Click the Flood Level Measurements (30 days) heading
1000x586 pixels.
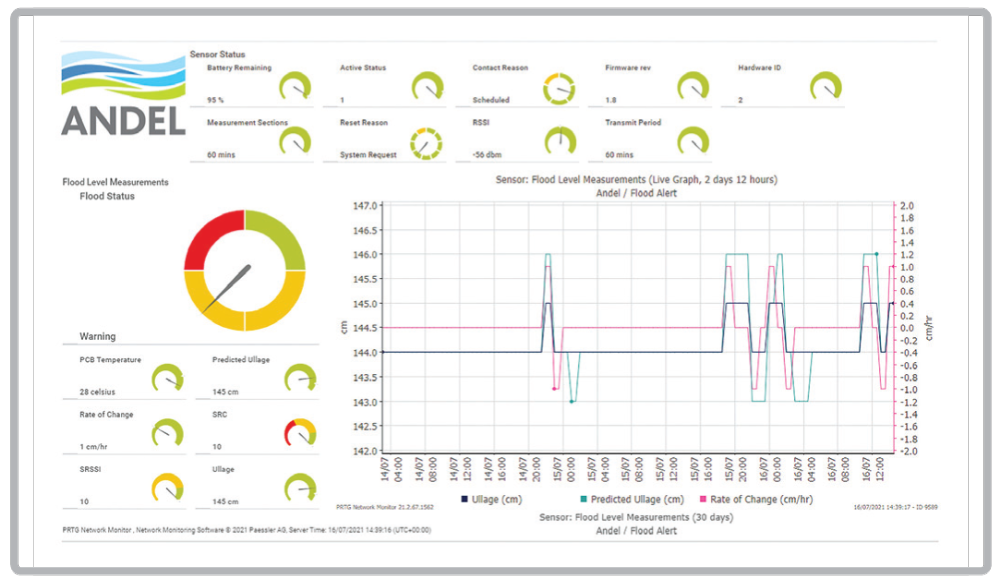click(636, 518)
